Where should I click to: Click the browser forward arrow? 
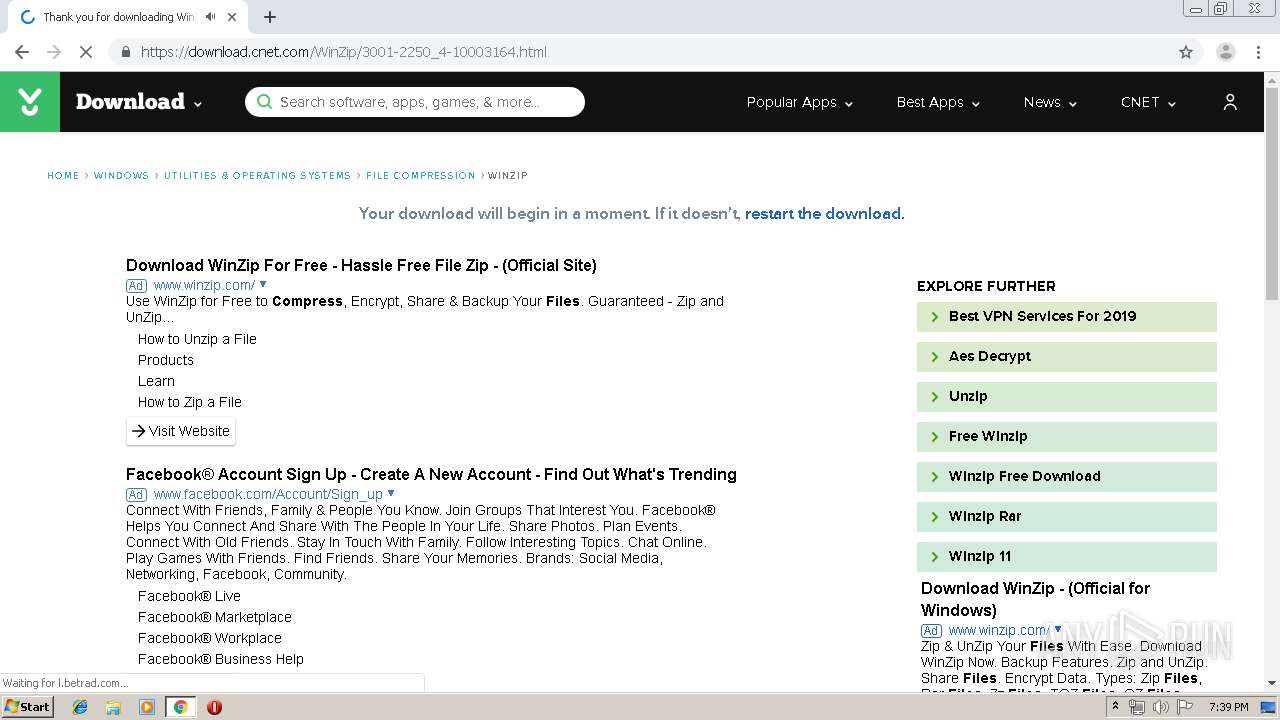pos(54,52)
